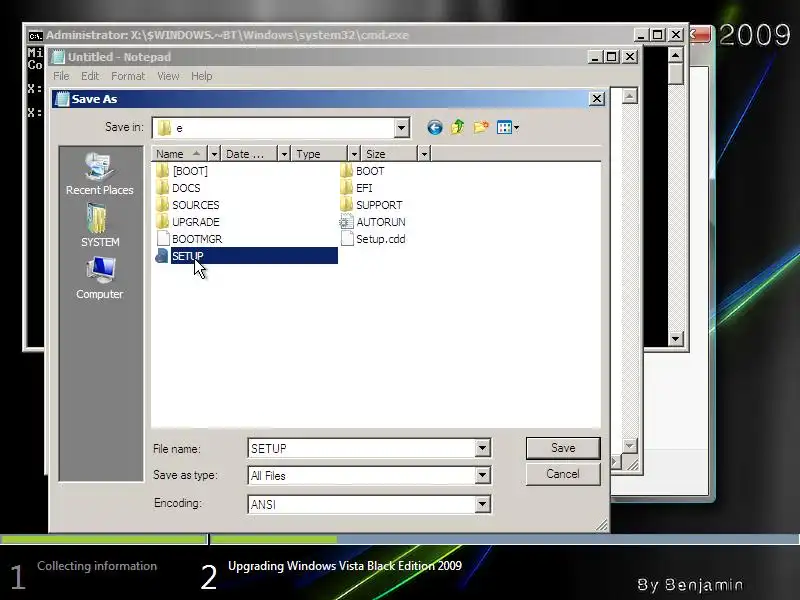Click the cmd.exe title bar icon
This screenshot has width=800, height=600.
click(x=35, y=36)
